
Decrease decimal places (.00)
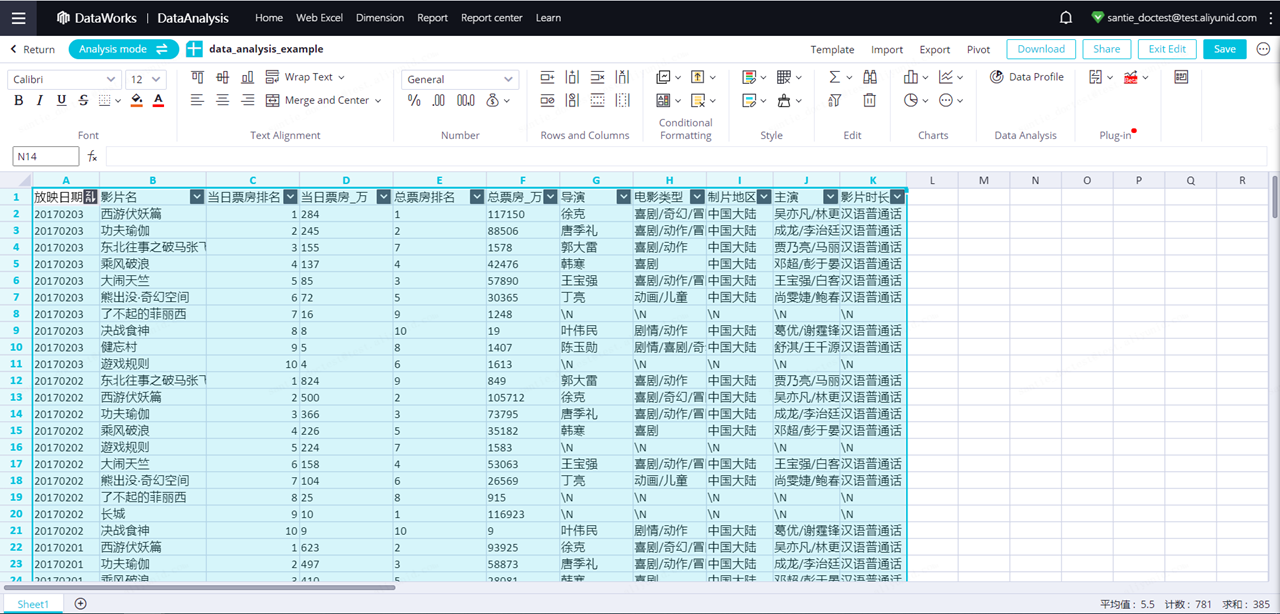point(439,100)
